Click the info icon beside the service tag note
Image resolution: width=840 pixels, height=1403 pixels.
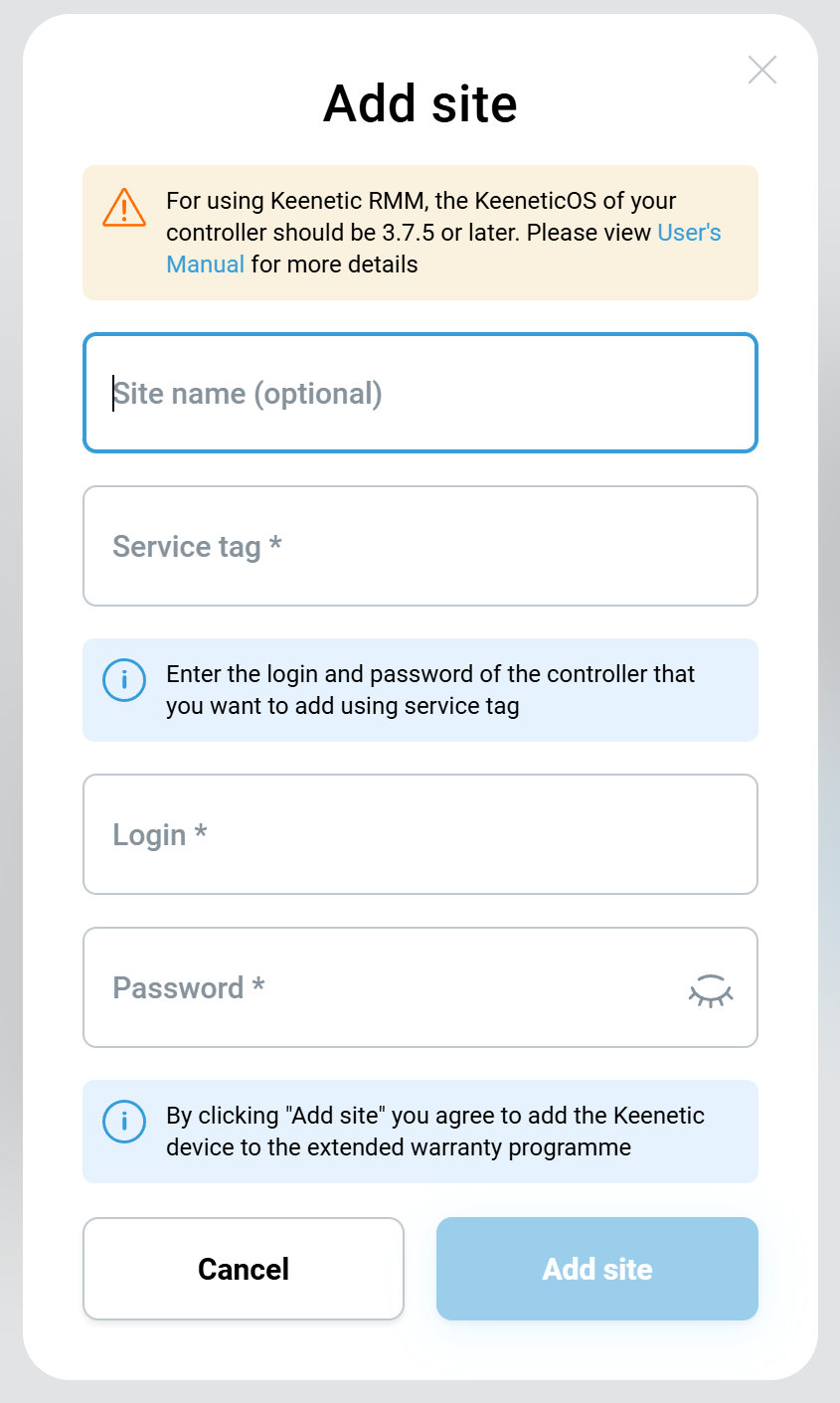point(123,680)
